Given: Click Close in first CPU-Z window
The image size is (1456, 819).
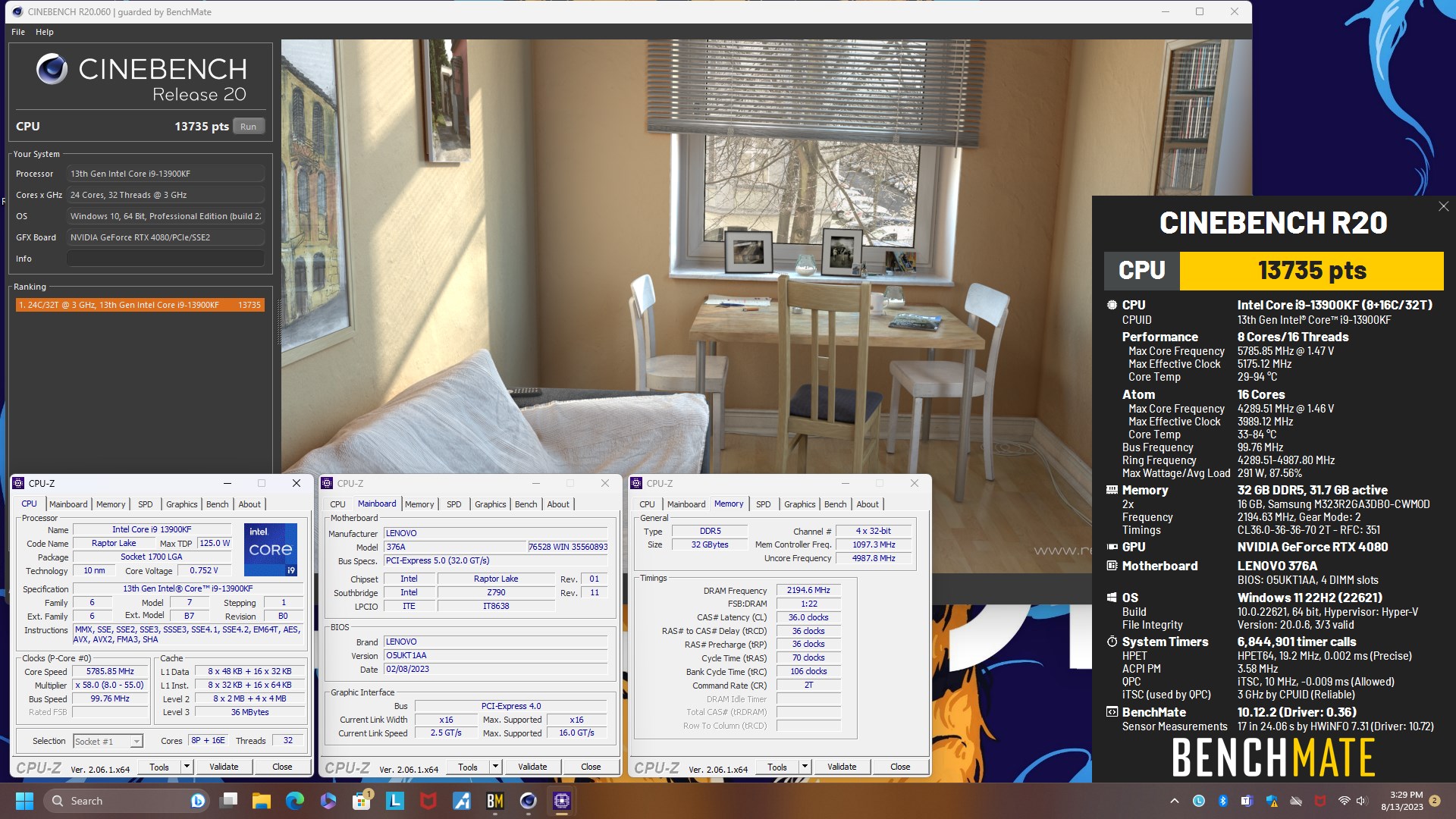Looking at the screenshot, I should click(x=282, y=767).
